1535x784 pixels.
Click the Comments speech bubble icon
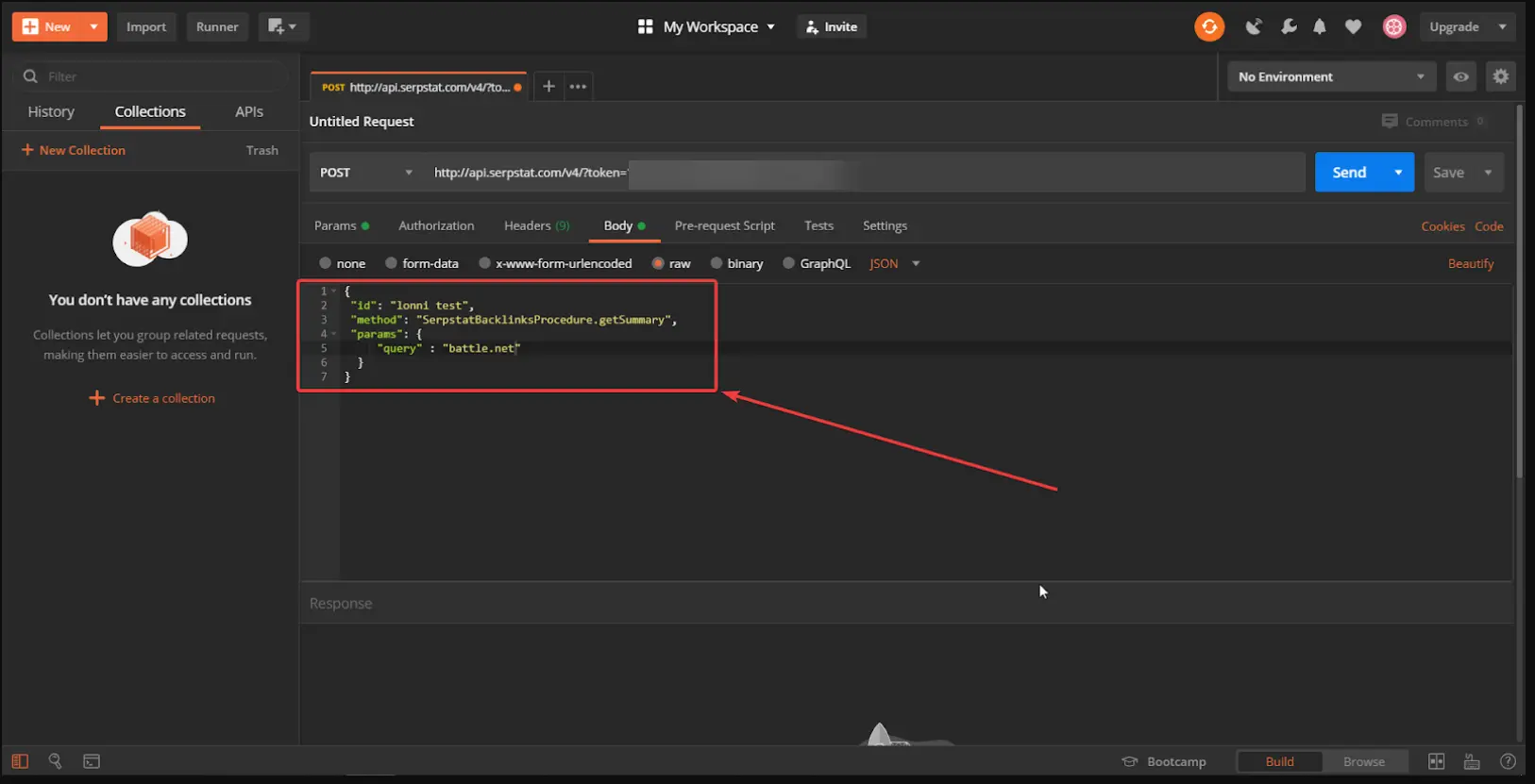[x=1390, y=121]
